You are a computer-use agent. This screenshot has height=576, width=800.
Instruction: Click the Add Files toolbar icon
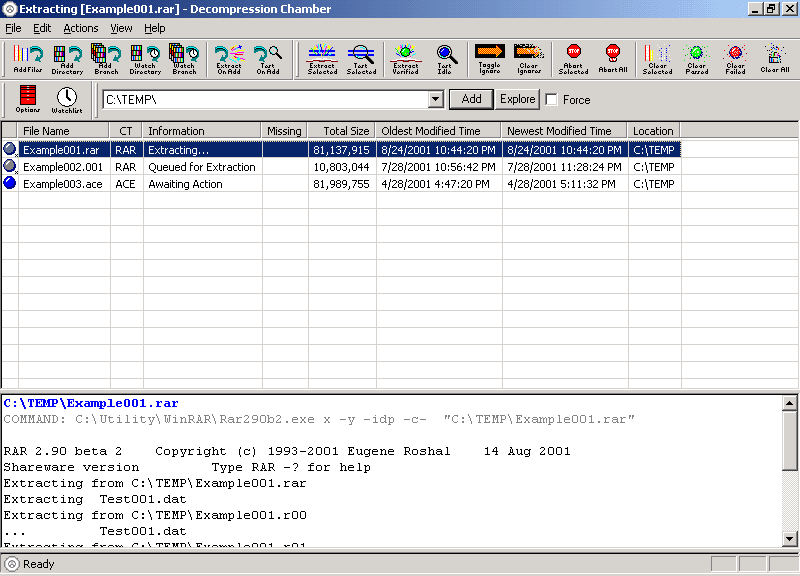[x=28, y=59]
